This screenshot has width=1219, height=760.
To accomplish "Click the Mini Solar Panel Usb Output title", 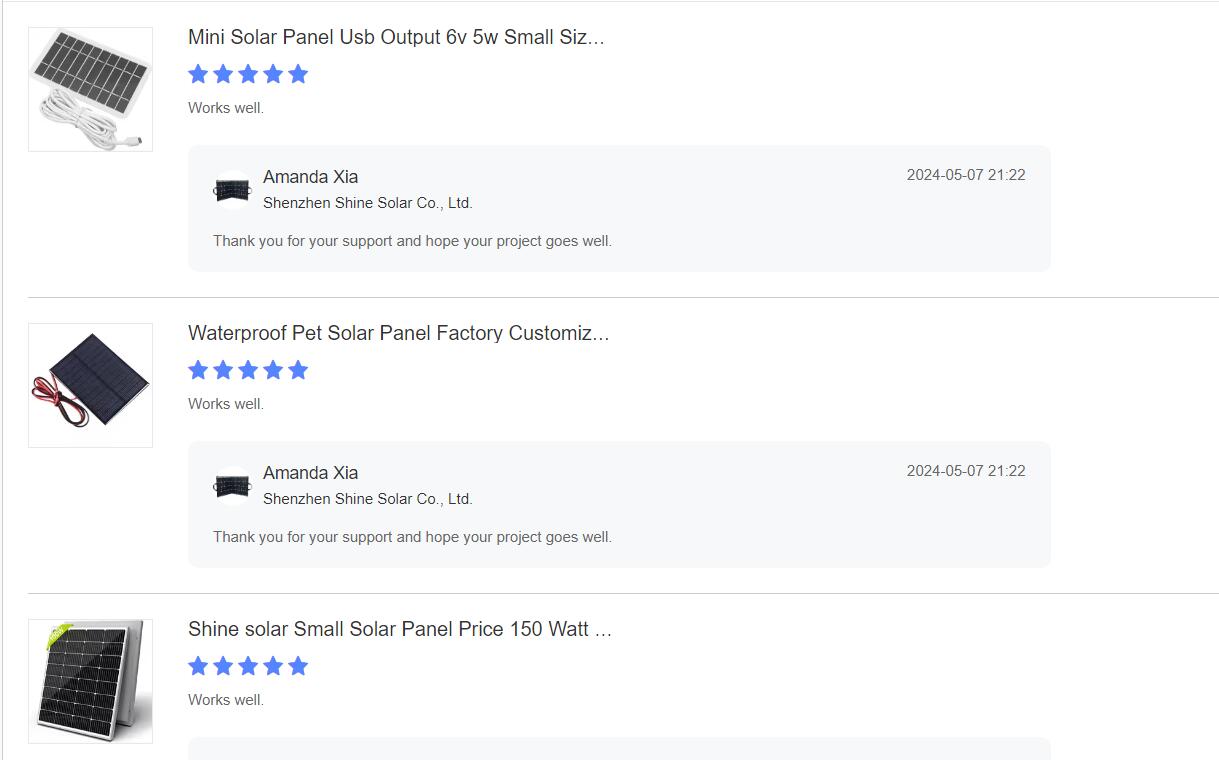I will point(396,37).
